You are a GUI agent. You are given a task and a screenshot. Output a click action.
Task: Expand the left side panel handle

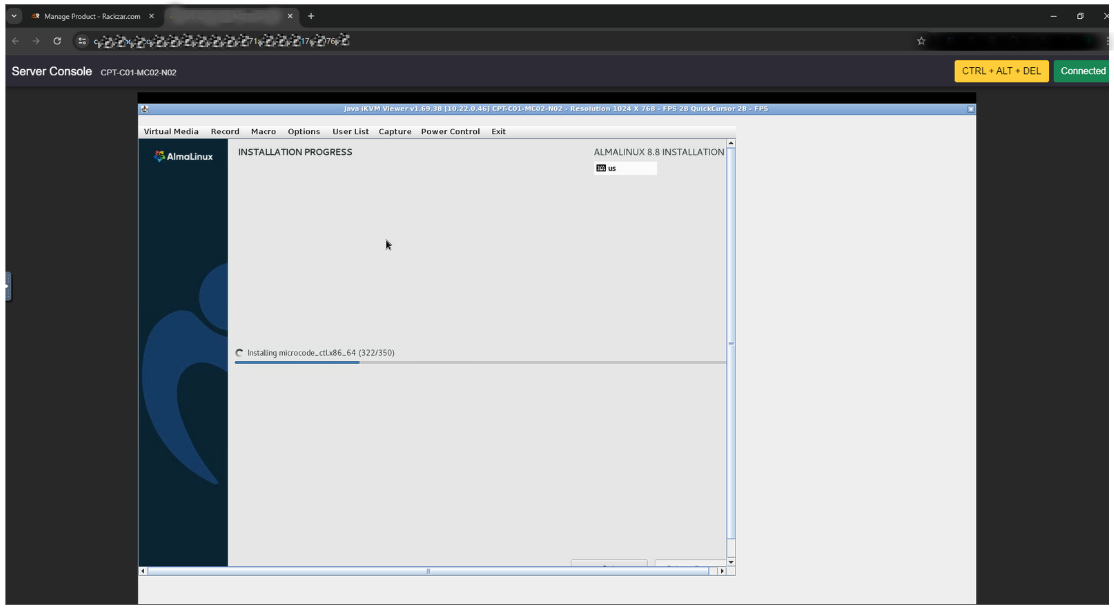(x=8, y=286)
